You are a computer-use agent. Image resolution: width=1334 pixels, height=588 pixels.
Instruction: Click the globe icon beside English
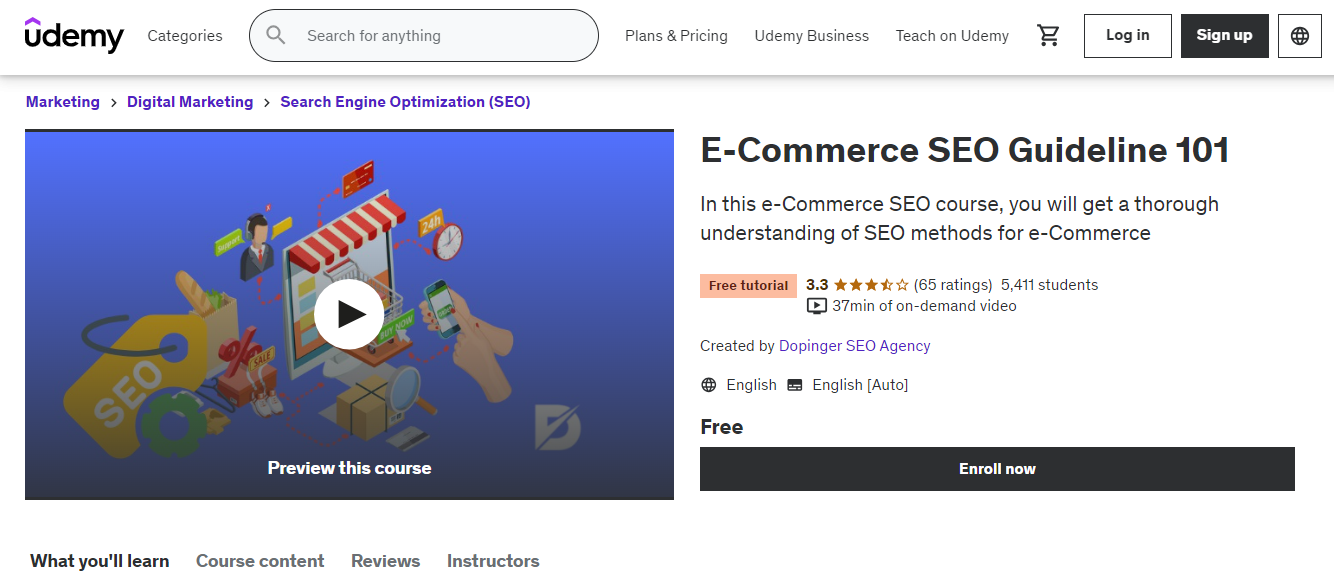pos(709,385)
